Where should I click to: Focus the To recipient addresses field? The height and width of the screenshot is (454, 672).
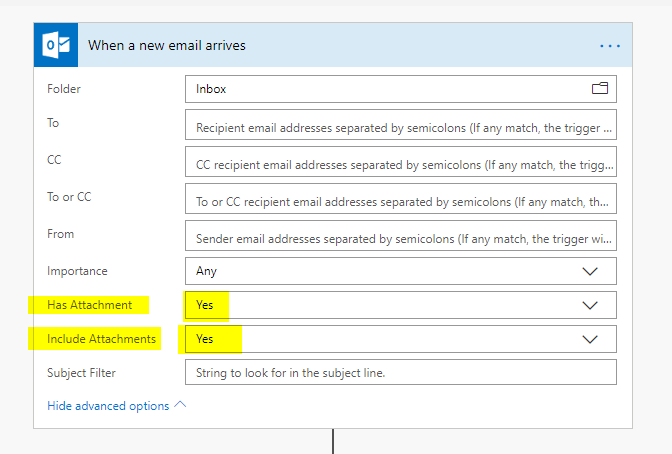coord(400,127)
